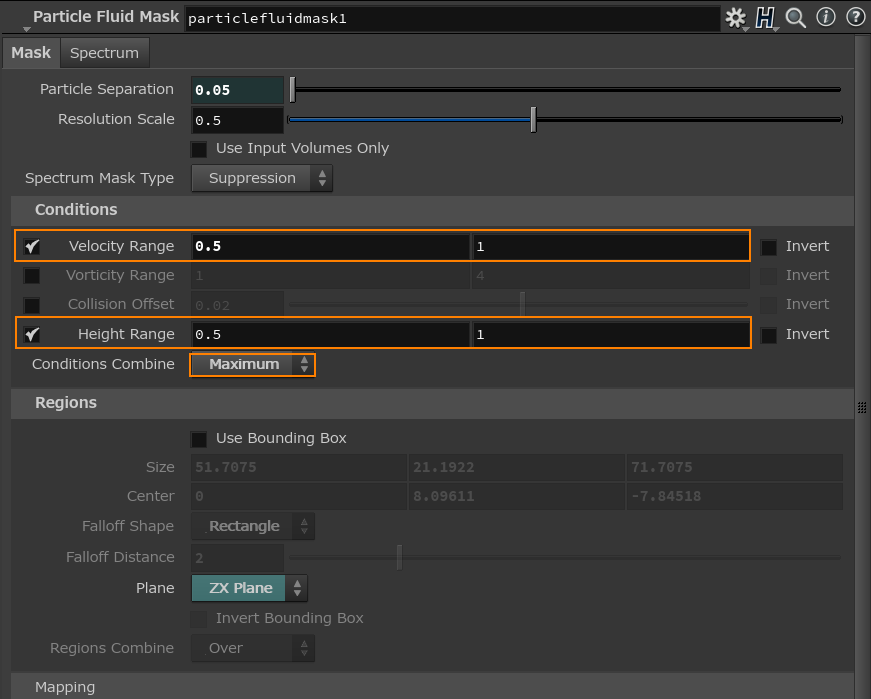Toggle Invert for Velocity Range

click(x=768, y=247)
